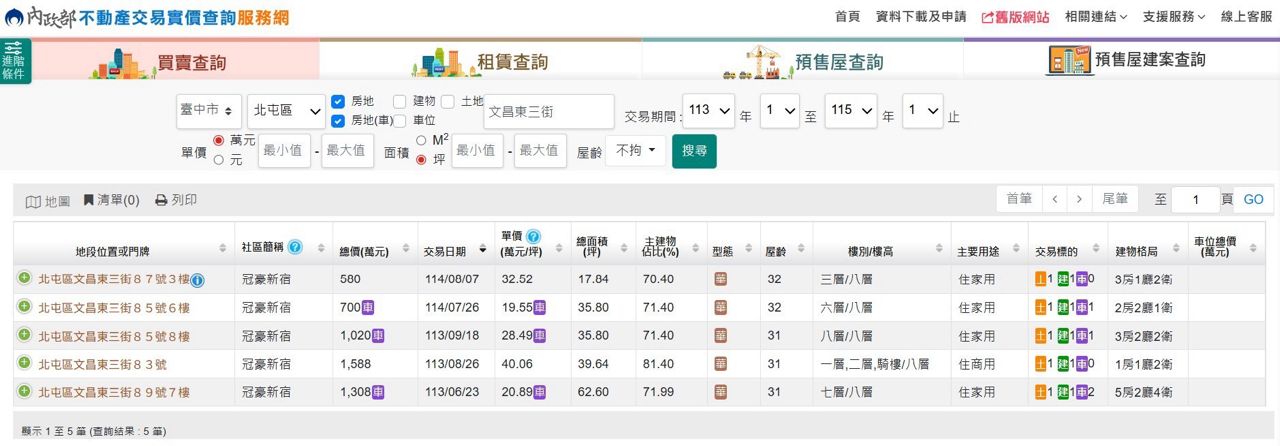
Task: Switch to 租賃查詢 tab
Action: [x=480, y=62]
